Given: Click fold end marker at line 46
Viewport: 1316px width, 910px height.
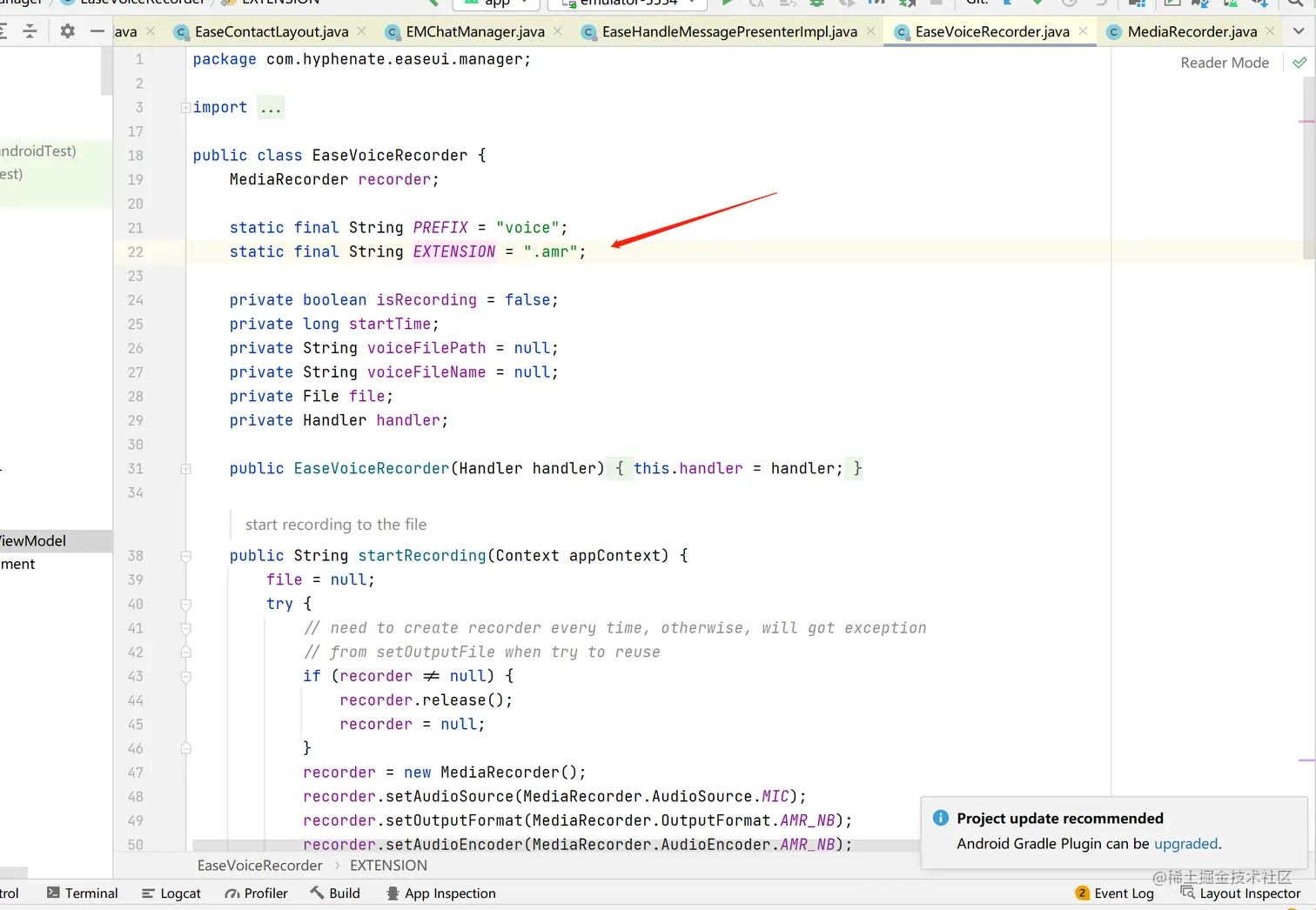Looking at the screenshot, I should tap(185, 748).
